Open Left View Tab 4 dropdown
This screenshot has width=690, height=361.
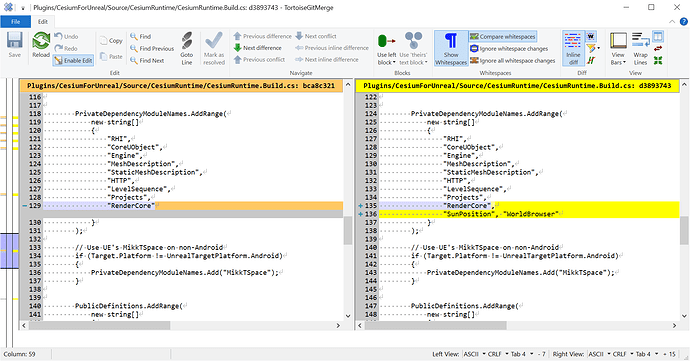point(521,354)
